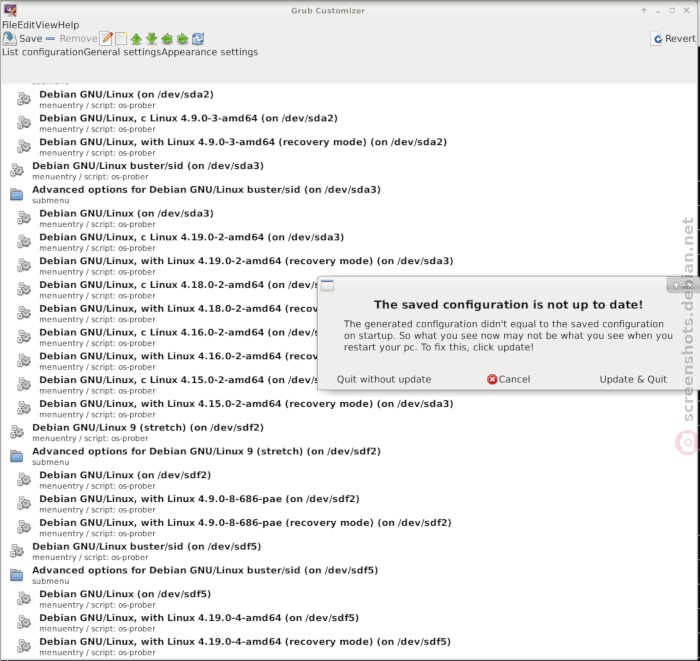Click Update & Quit button

coord(633,379)
